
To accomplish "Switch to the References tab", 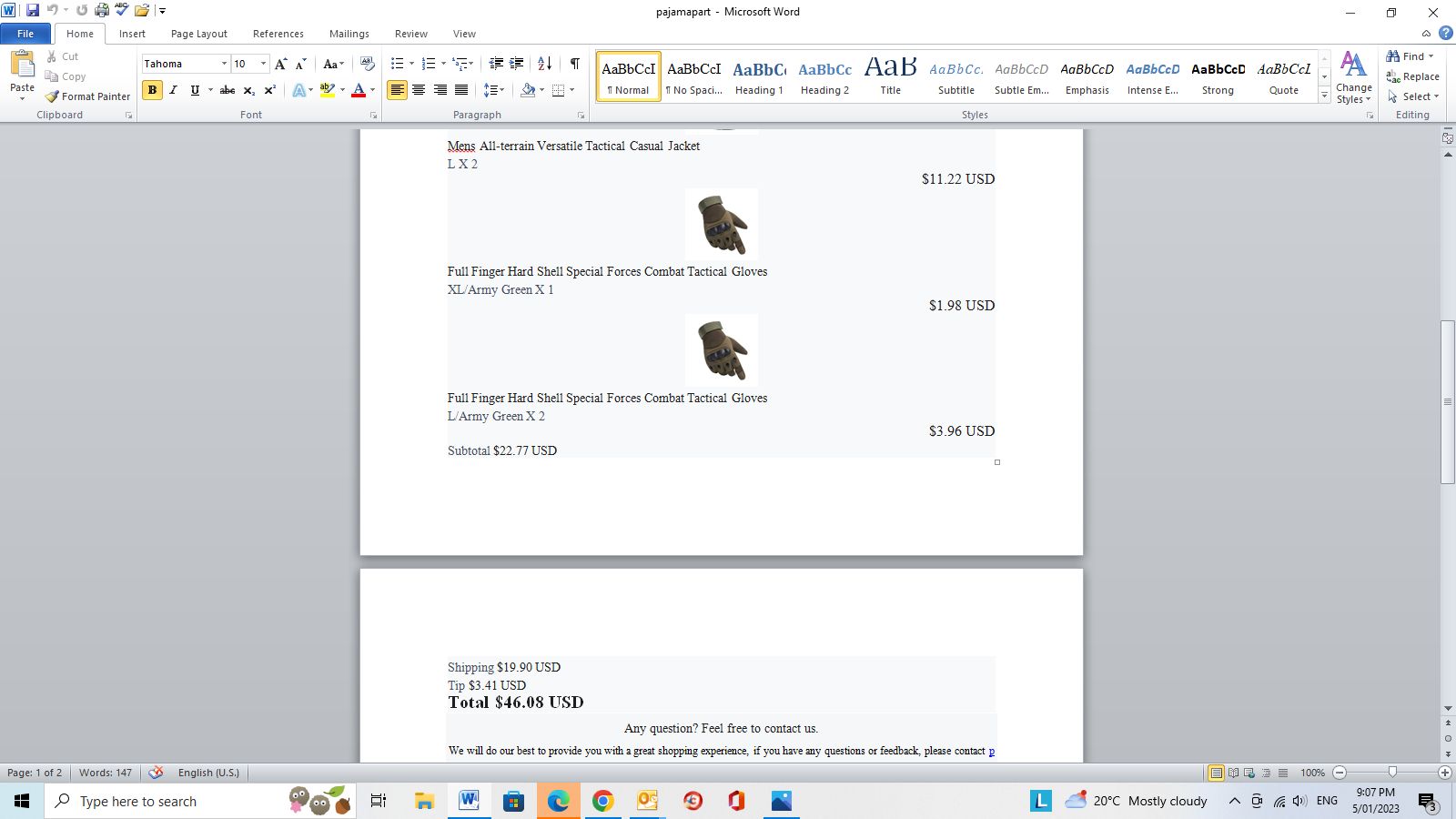I will click(278, 34).
